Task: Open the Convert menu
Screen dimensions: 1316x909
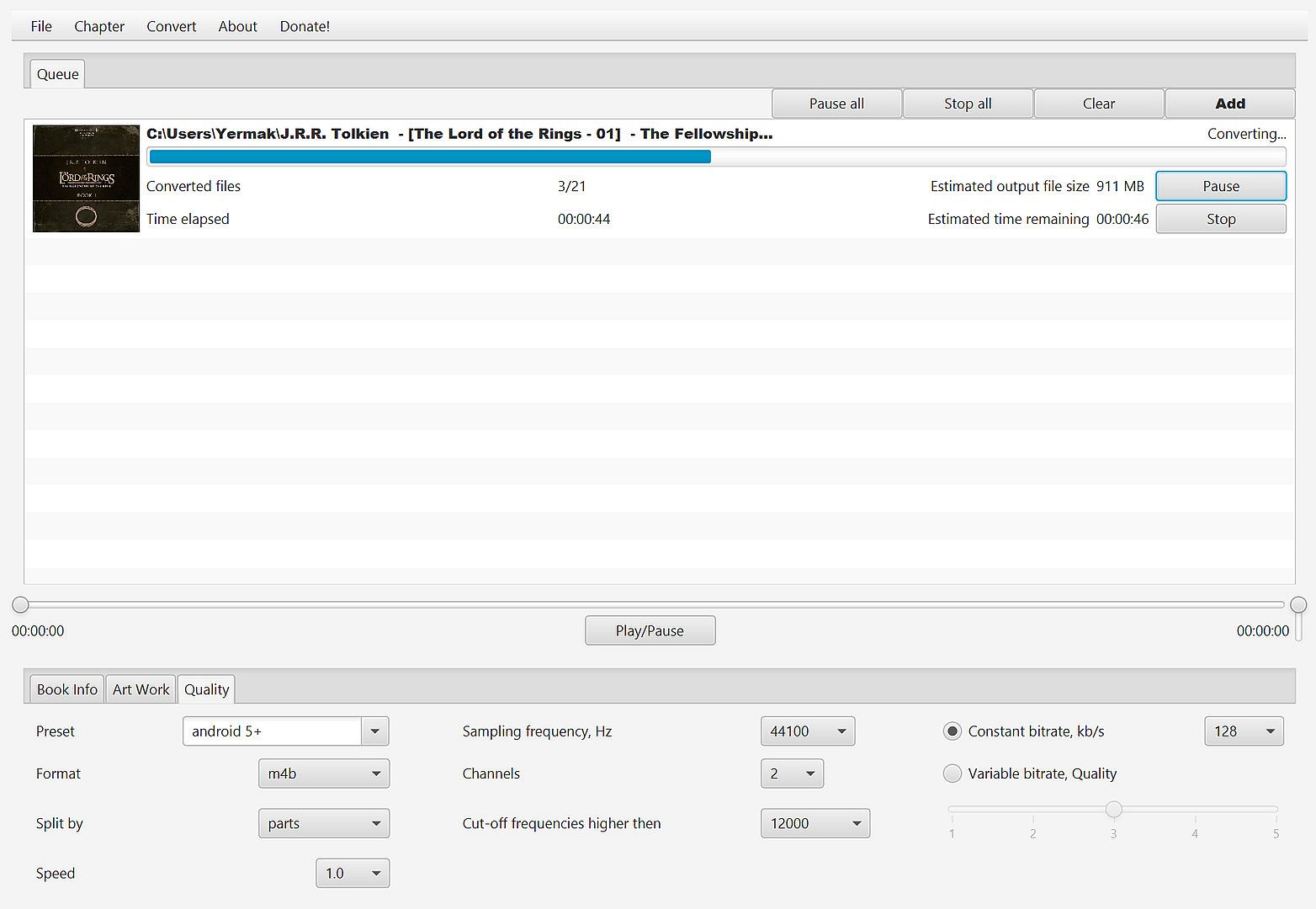Action: click(171, 26)
